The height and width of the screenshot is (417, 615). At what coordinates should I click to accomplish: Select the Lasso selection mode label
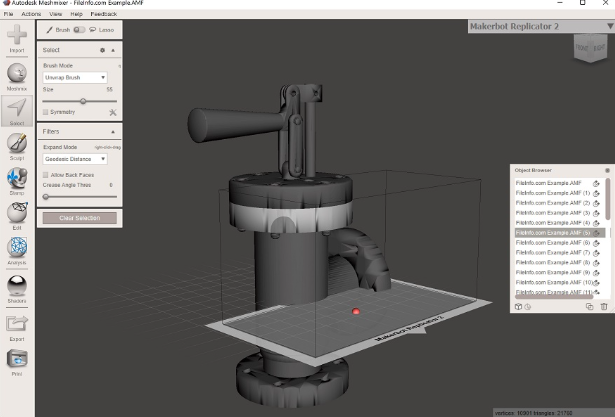tap(106, 30)
